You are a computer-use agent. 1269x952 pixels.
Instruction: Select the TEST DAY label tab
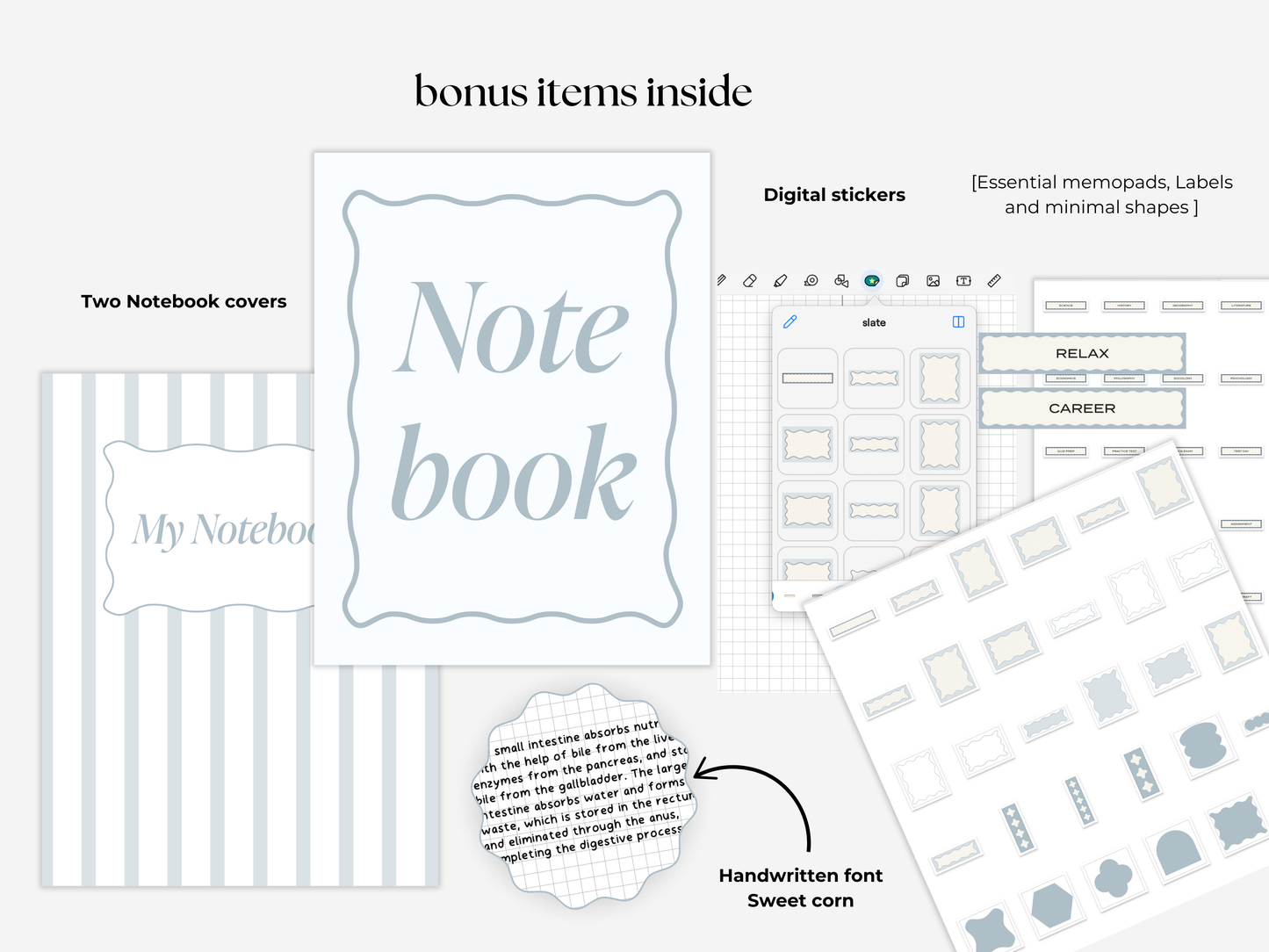tap(1241, 451)
